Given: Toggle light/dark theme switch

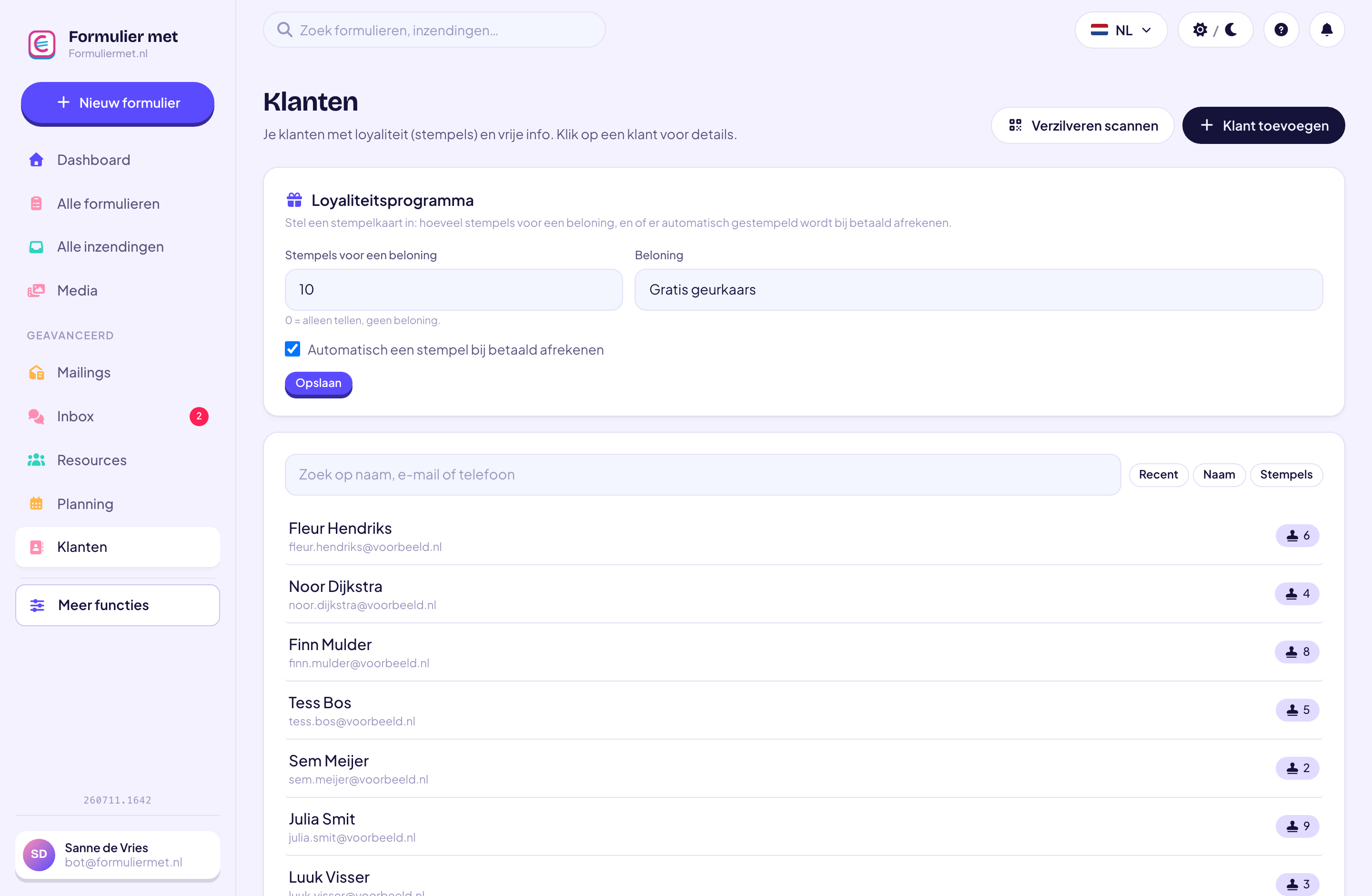Looking at the screenshot, I should pyautogui.click(x=1215, y=30).
